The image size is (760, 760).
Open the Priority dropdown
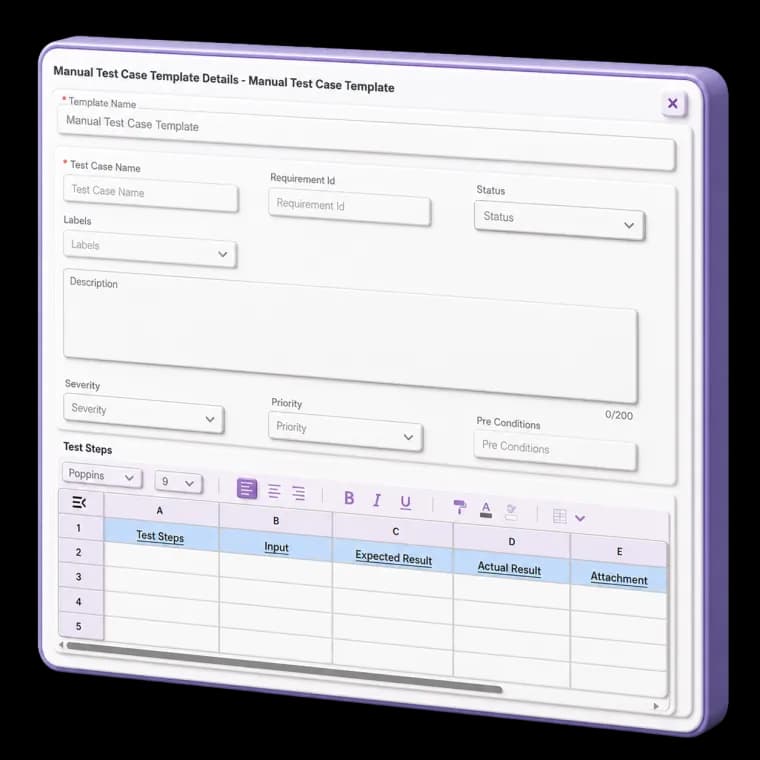click(345, 432)
